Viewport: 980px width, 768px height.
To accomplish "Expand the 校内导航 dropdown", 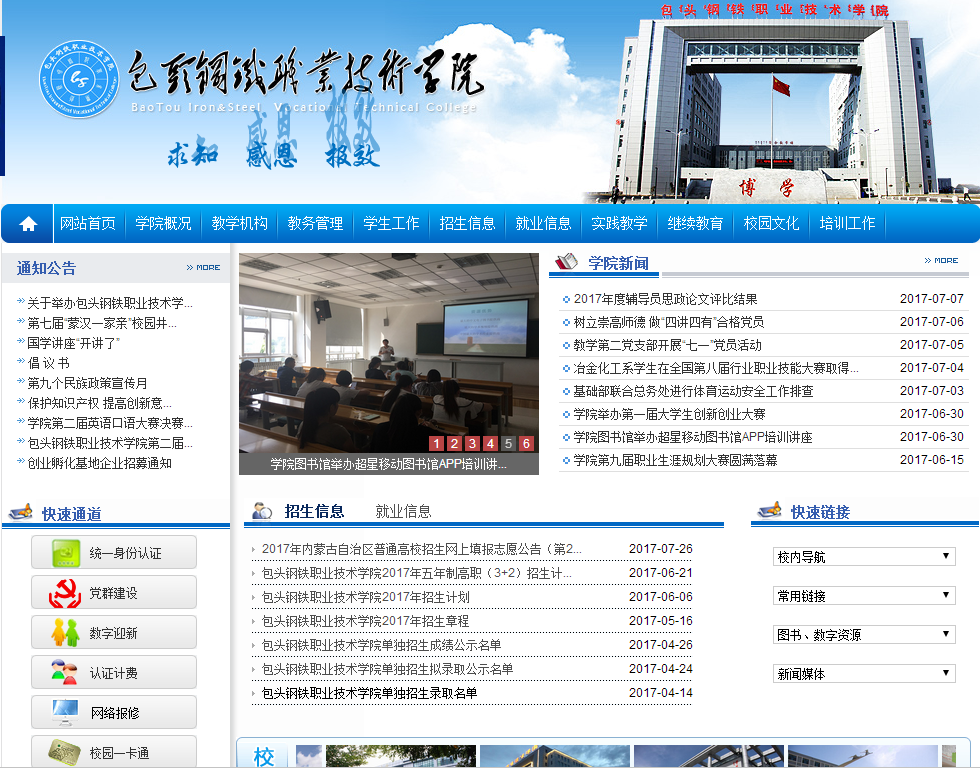I will [864, 557].
